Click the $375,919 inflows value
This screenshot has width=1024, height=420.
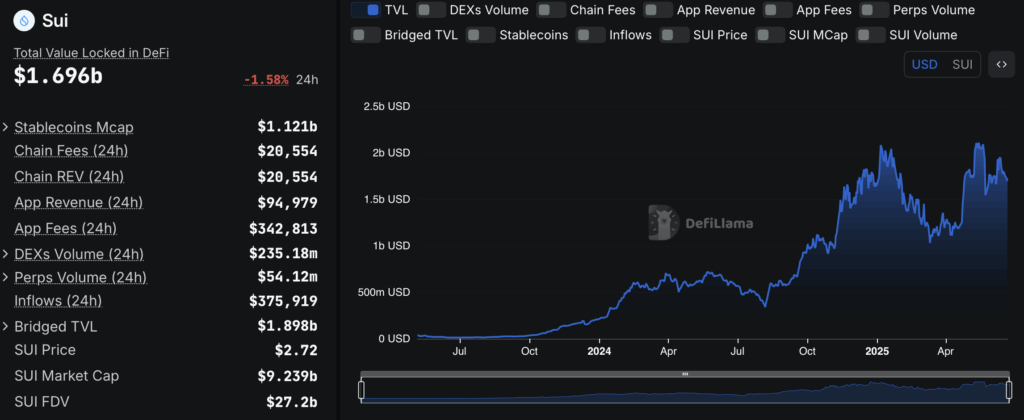point(283,301)
